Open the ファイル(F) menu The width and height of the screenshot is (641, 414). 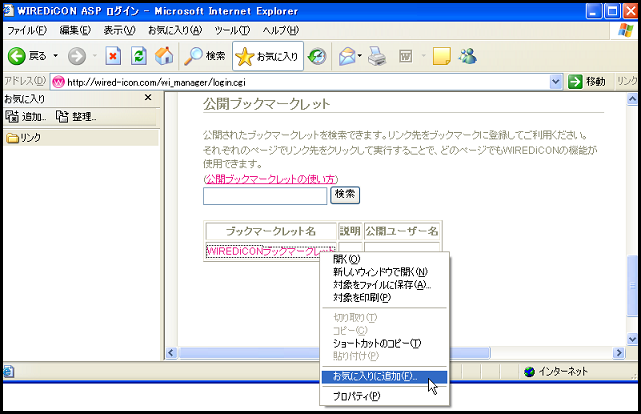(27, 30)
